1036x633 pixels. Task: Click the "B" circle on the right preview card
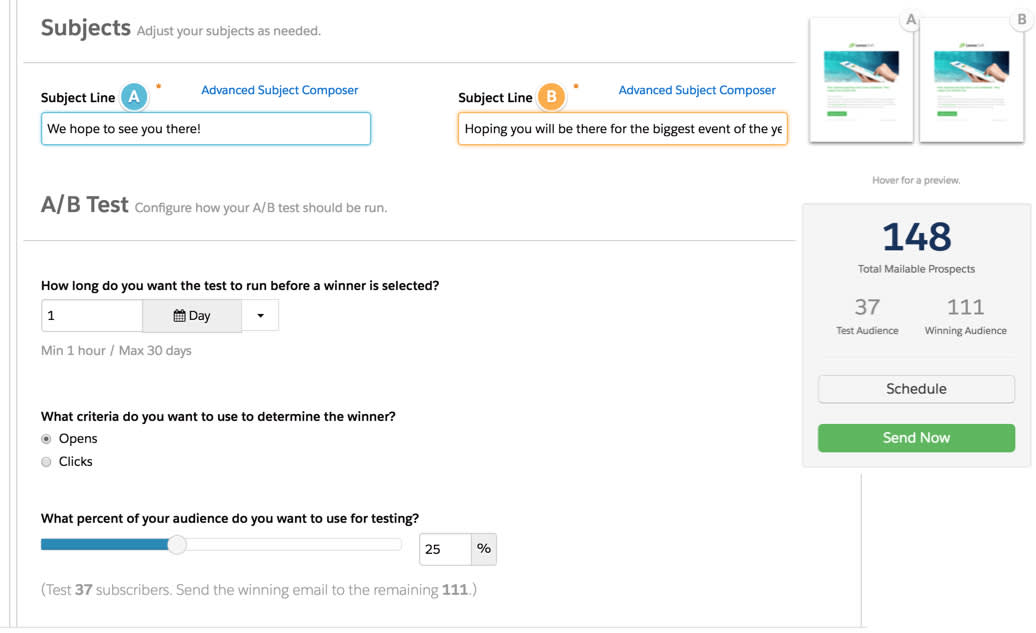click(x=1020, y=18)
